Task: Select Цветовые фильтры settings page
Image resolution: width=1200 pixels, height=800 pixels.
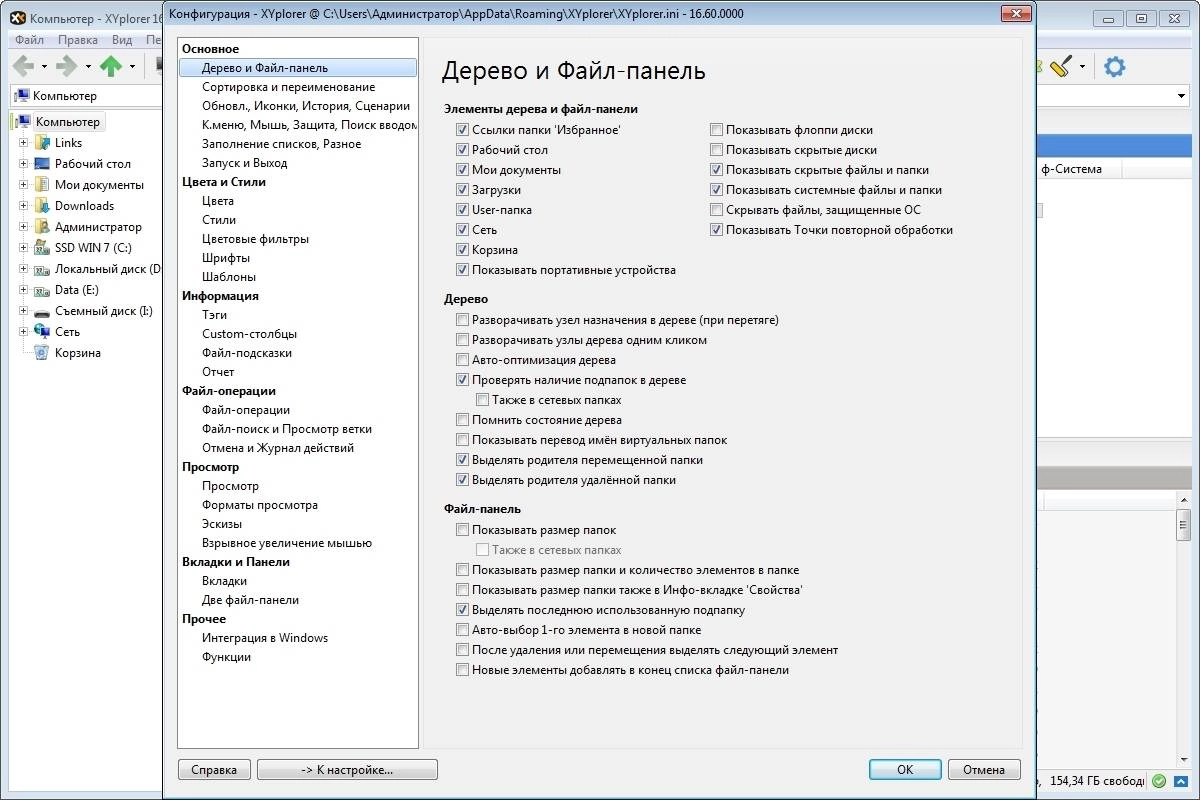Action: pos(255,239)
